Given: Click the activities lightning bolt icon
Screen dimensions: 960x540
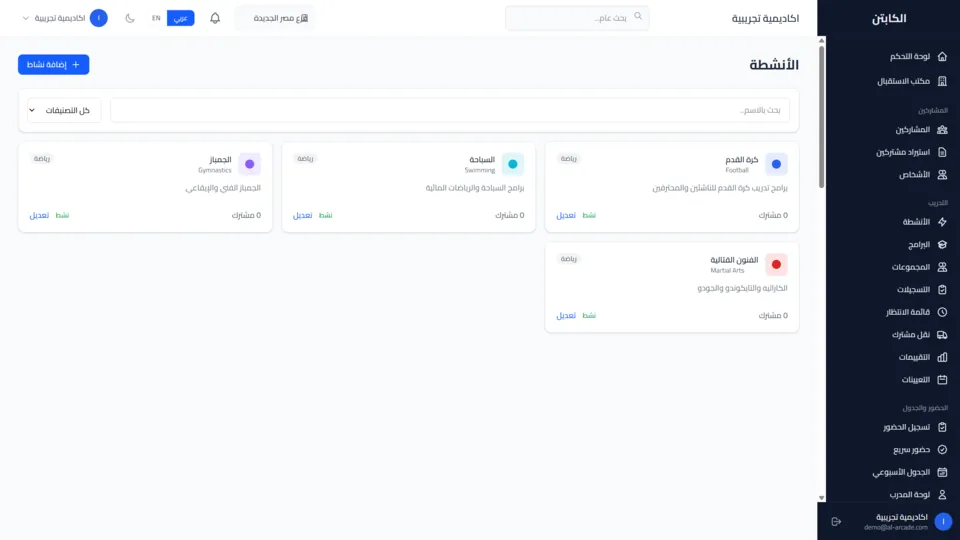Looking at the screenshot, I should coord(942,222).
